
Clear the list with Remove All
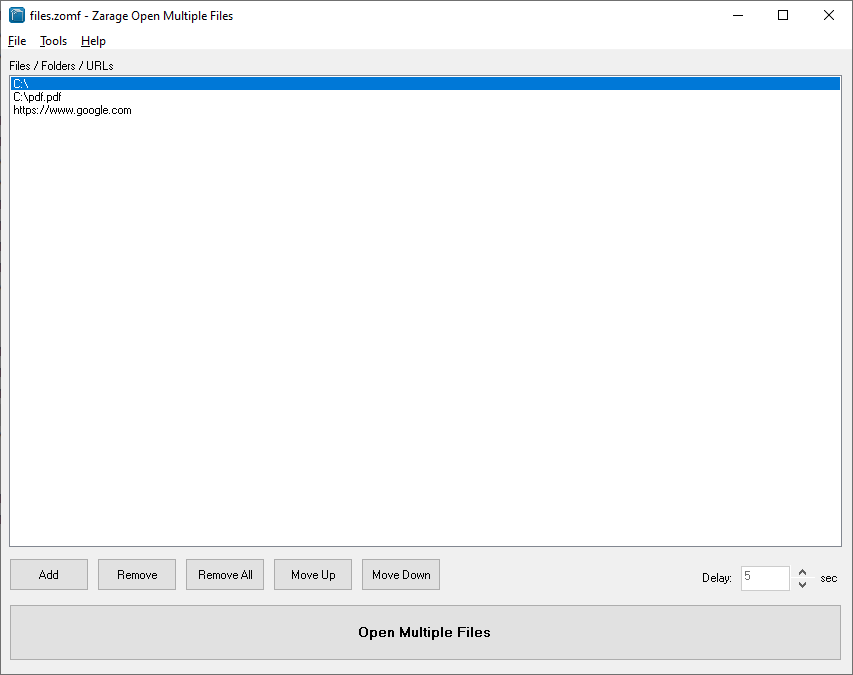[225, 575]
